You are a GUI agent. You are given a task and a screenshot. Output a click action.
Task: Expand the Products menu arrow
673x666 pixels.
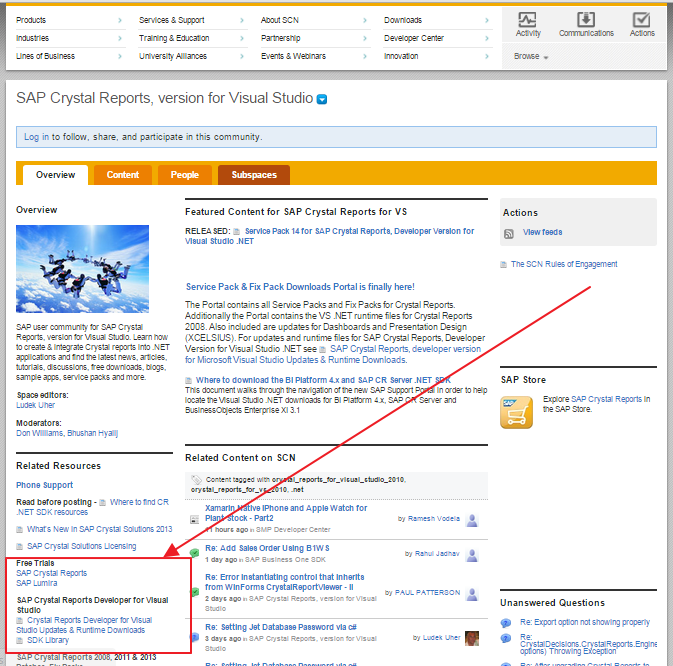click(x=120, y=20)
